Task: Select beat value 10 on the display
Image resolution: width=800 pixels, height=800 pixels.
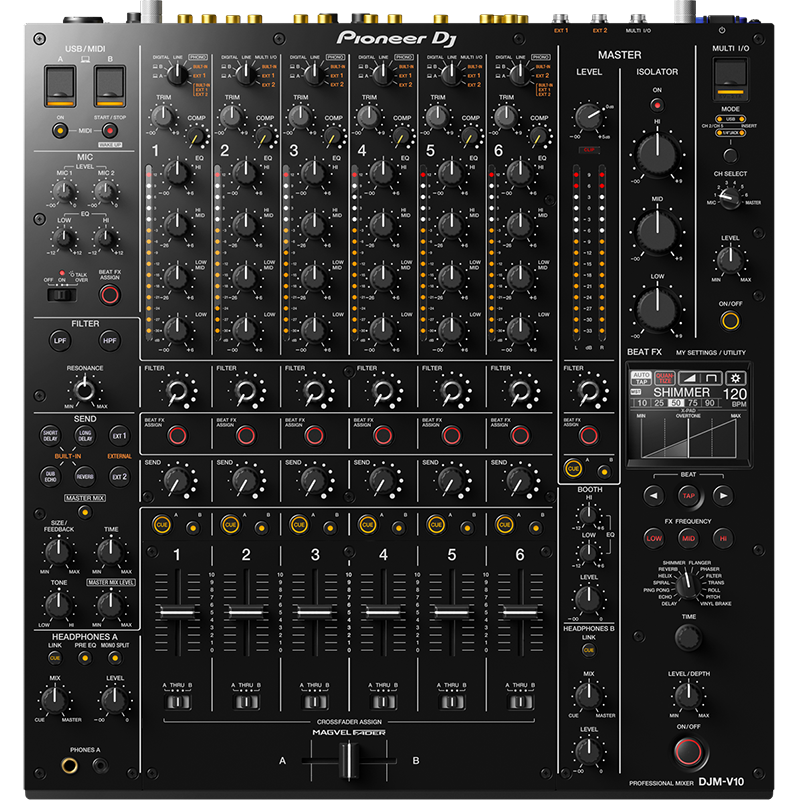Action: click(642, 403)
